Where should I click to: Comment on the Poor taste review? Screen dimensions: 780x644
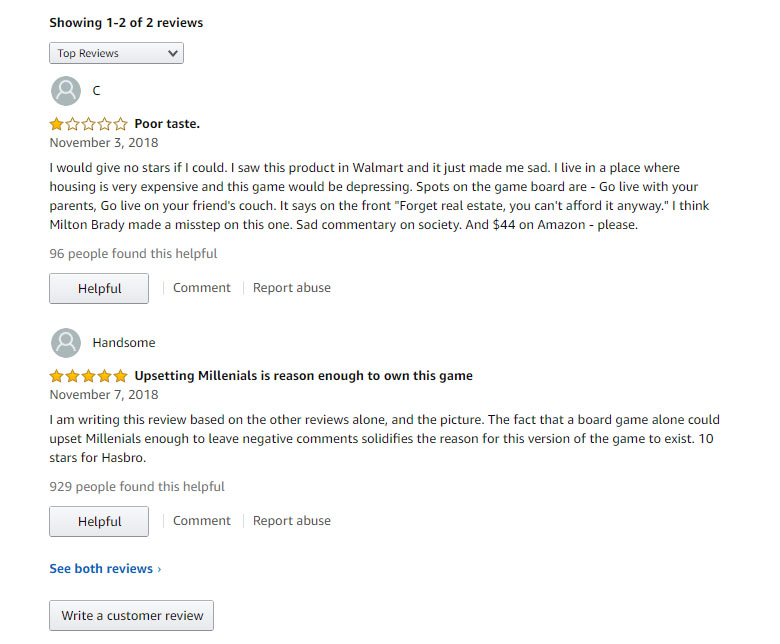201,288
